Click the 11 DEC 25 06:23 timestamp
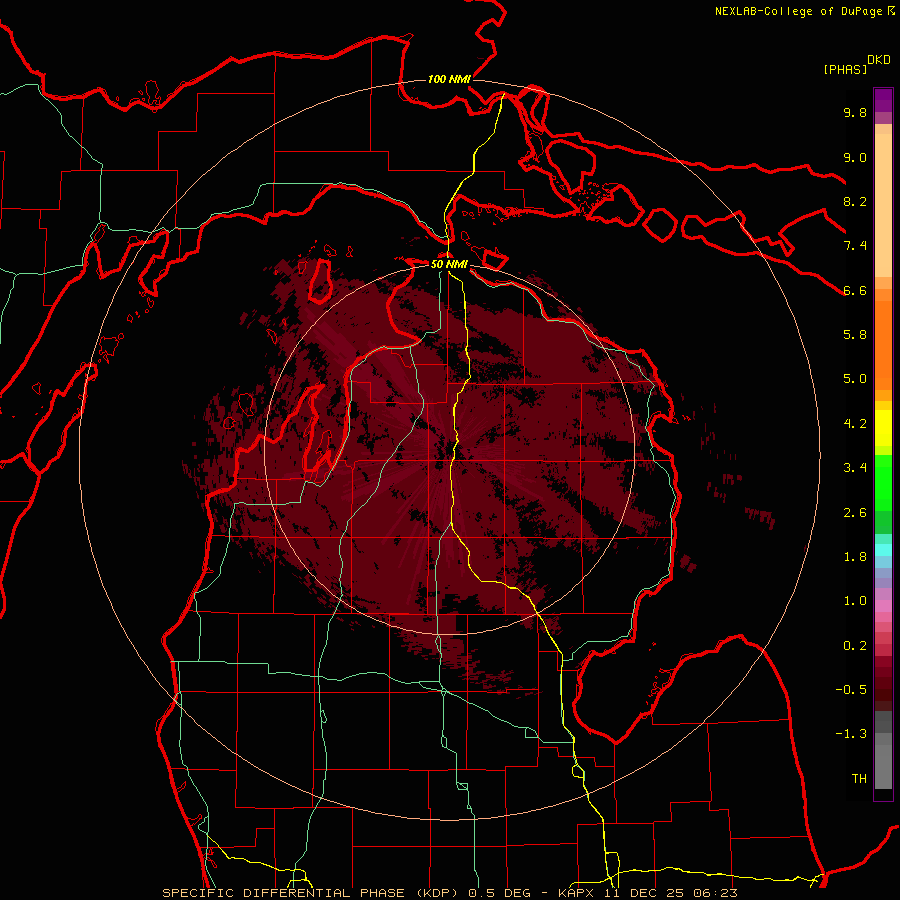 [x=670, y=893]
